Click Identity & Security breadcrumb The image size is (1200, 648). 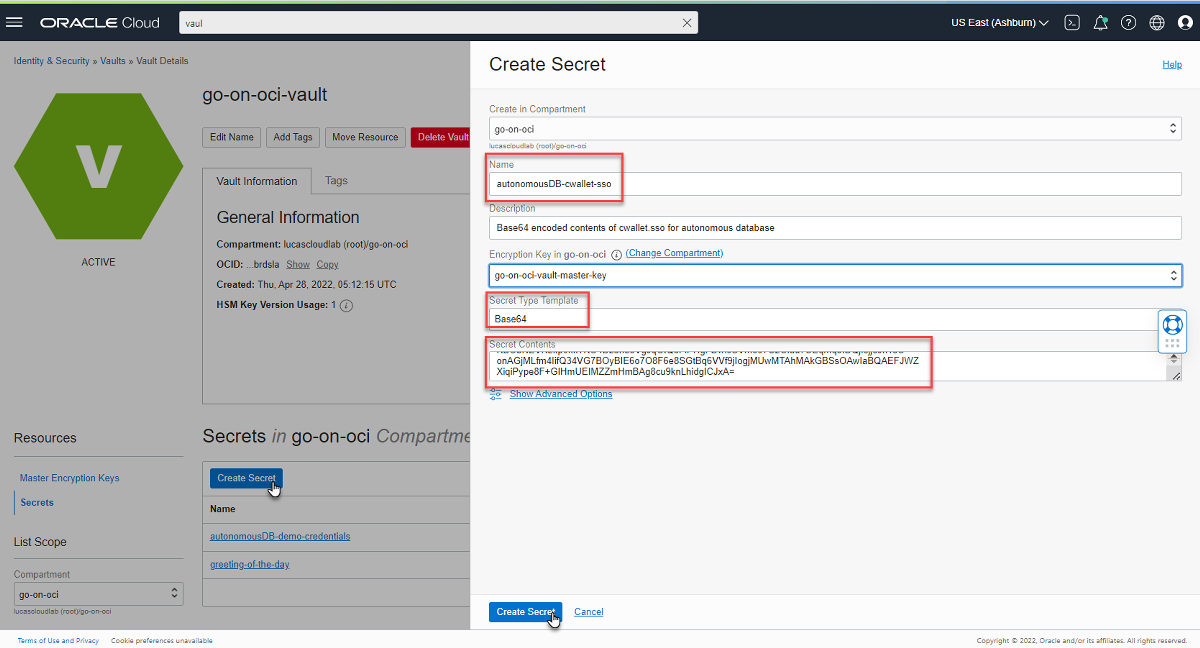(x=52, y=61)
